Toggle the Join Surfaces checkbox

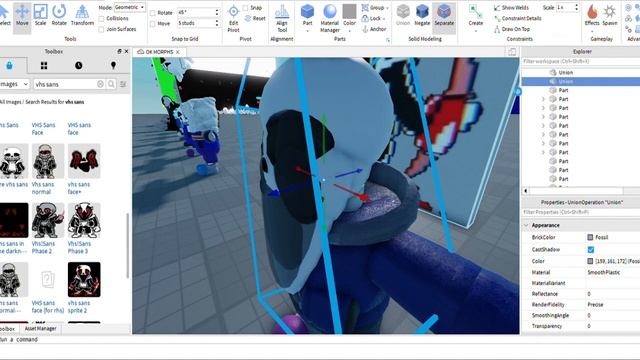pos(101,29)
